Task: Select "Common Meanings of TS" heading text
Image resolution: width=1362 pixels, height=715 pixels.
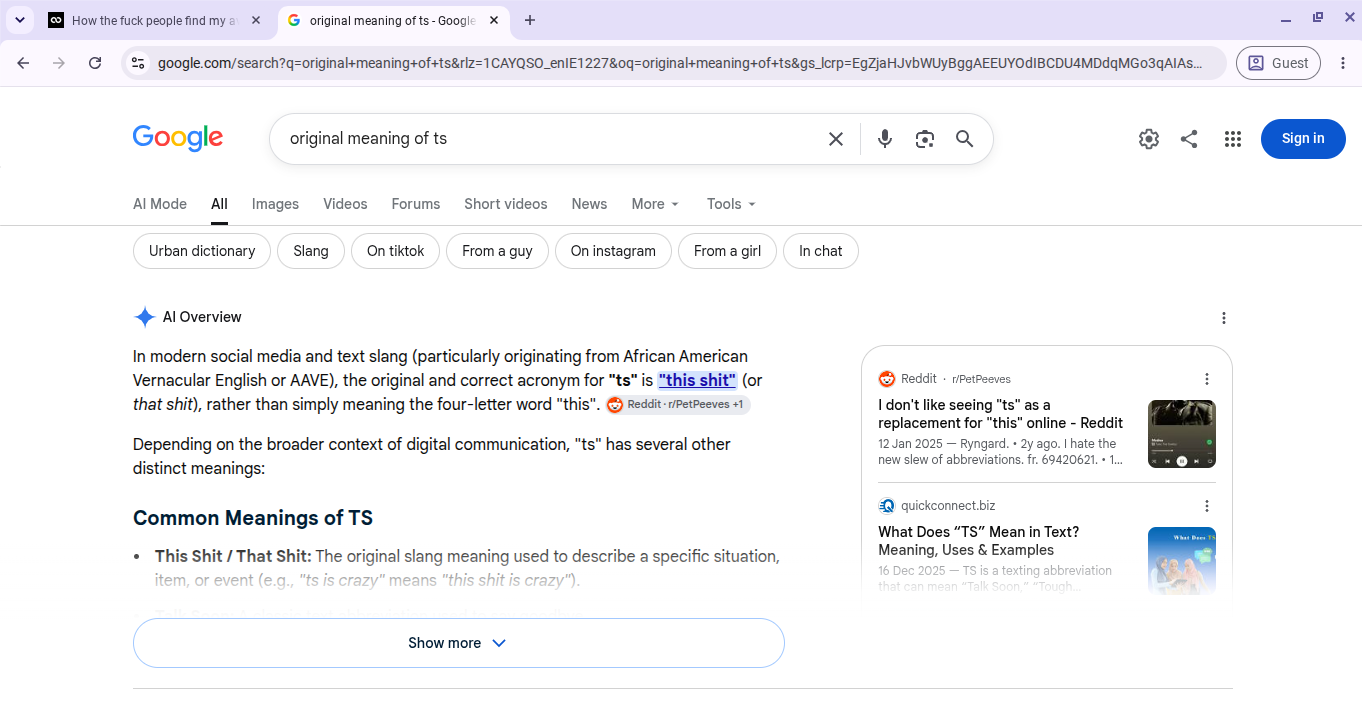Action: [253, 518]
